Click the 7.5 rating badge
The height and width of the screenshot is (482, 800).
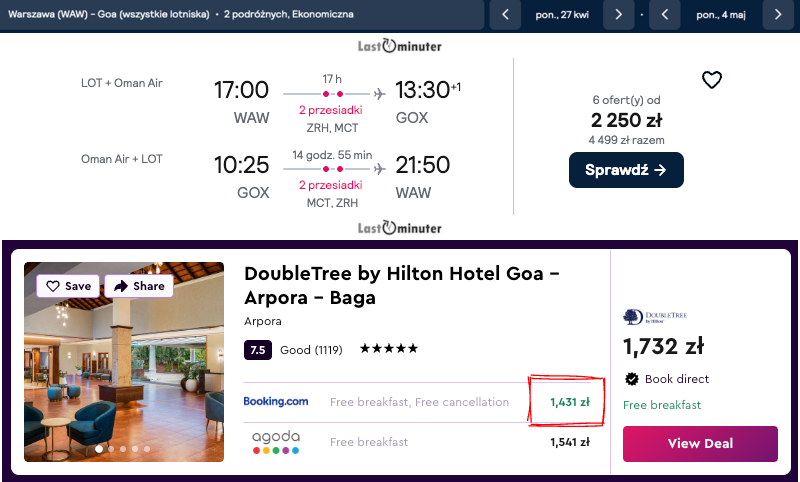[x=258, y=350]
